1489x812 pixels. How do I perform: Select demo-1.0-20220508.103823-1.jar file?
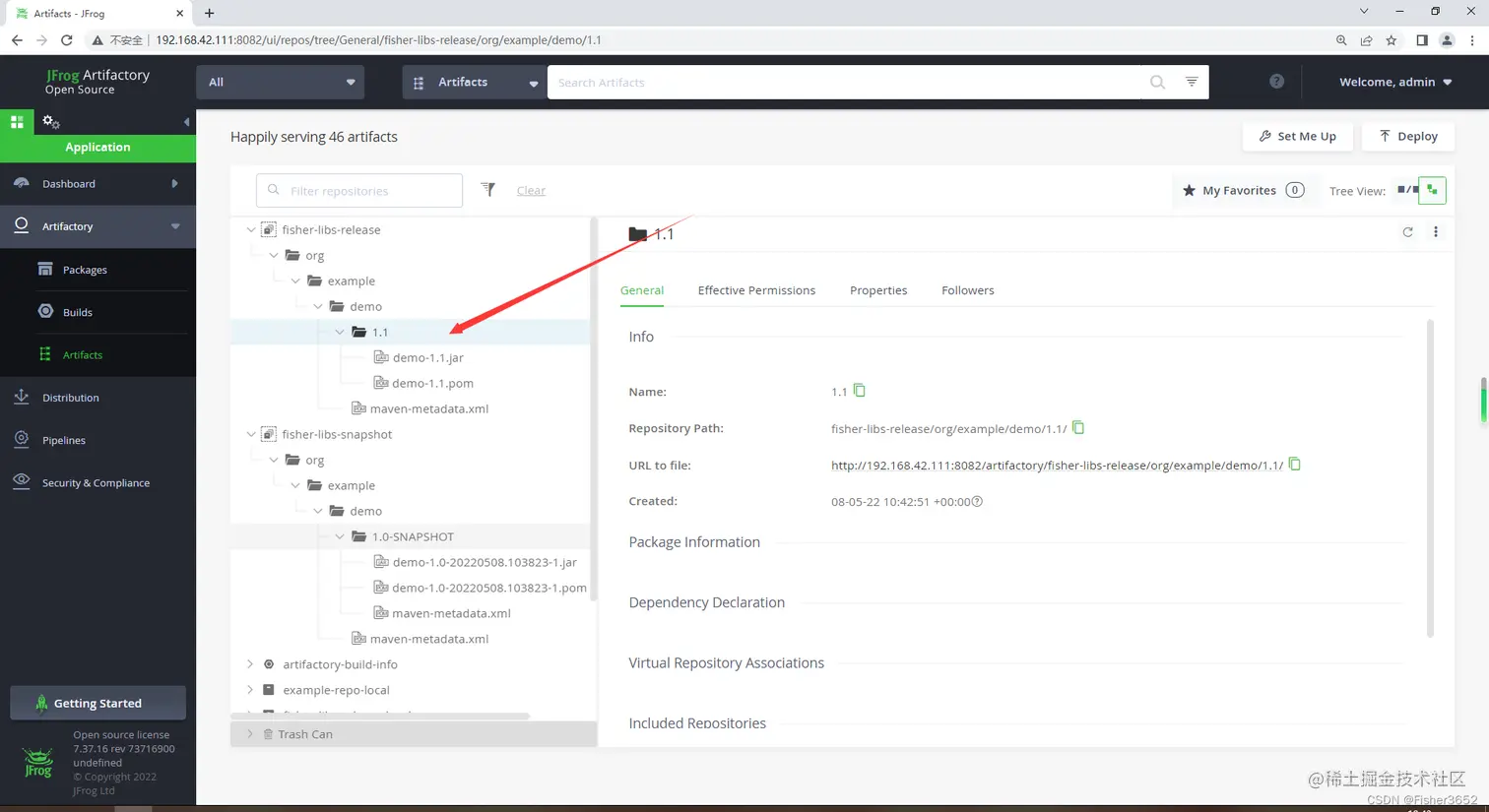point(485,562)
